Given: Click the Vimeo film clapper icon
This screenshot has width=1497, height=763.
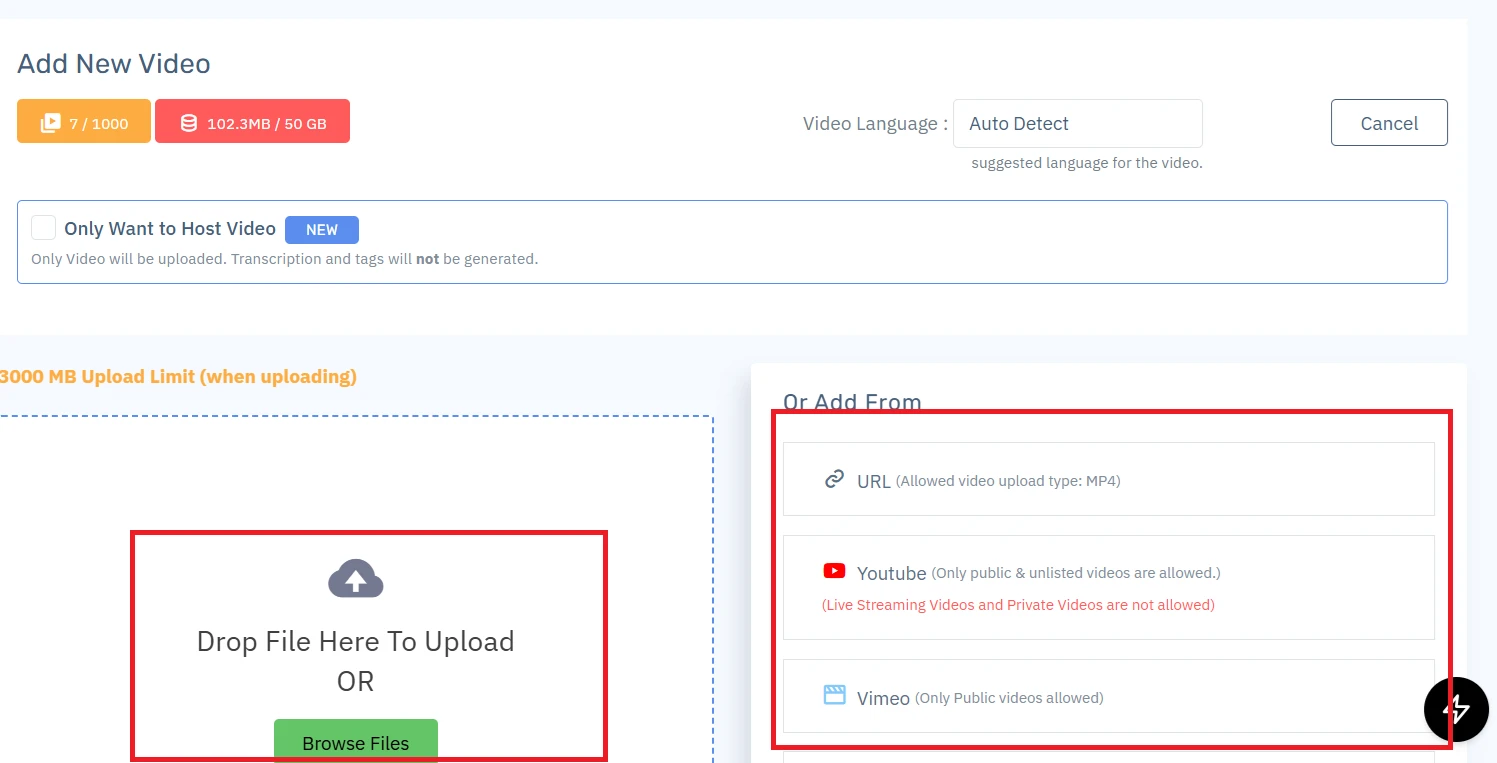Looking at the screenshot, I should [x=834, y=695].
